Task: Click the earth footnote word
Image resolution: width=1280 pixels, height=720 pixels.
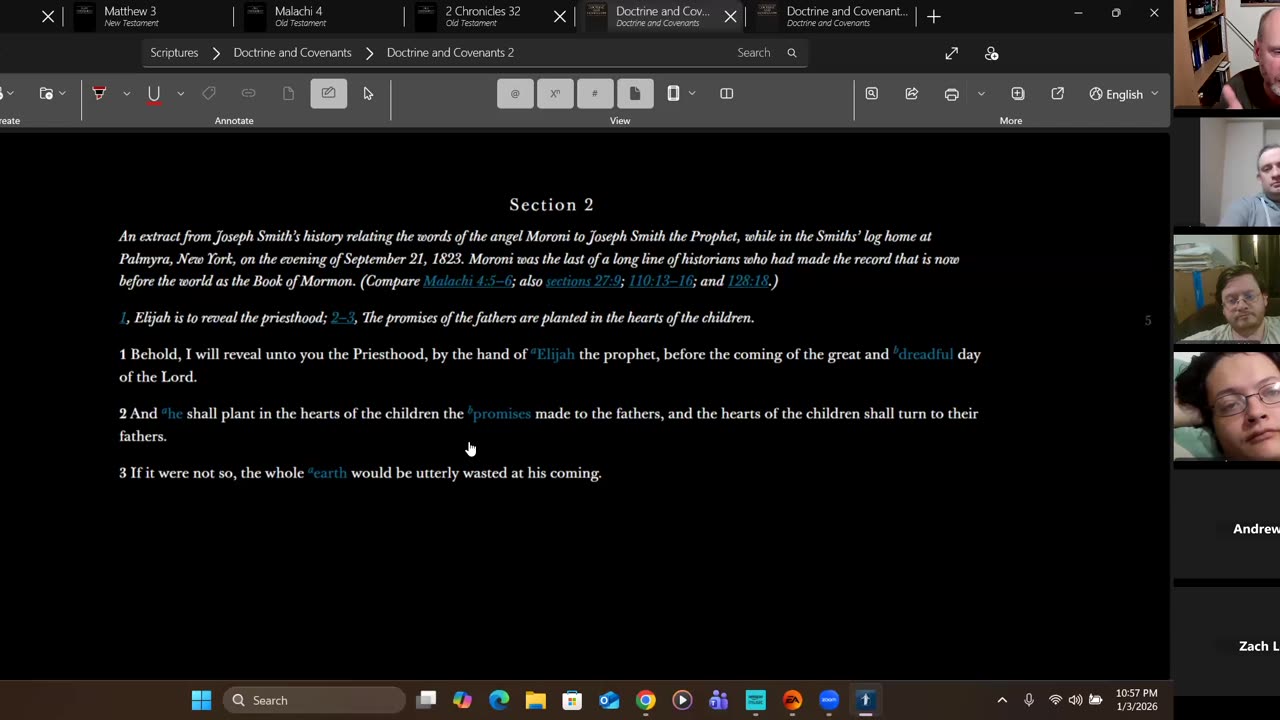Action: pyautogui.click(x=329, y=473)
